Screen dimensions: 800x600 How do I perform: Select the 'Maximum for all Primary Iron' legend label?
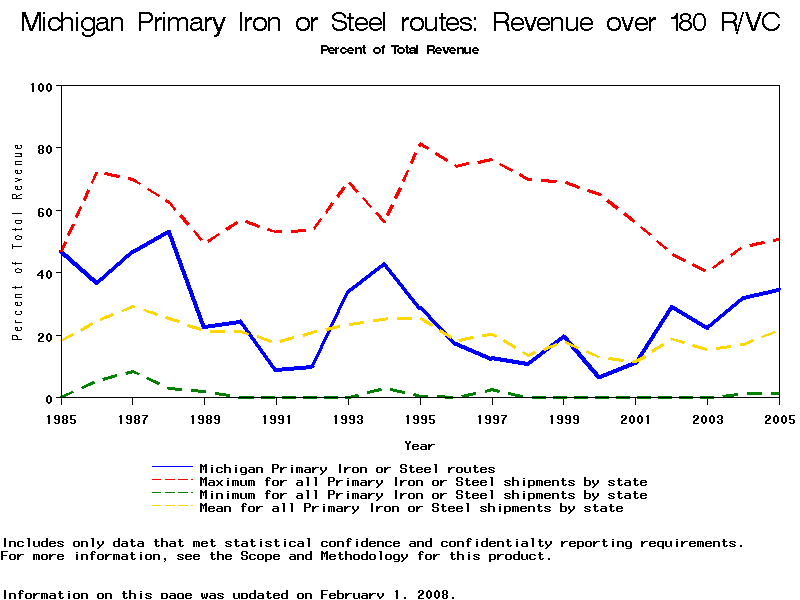[x=423, y=482]
